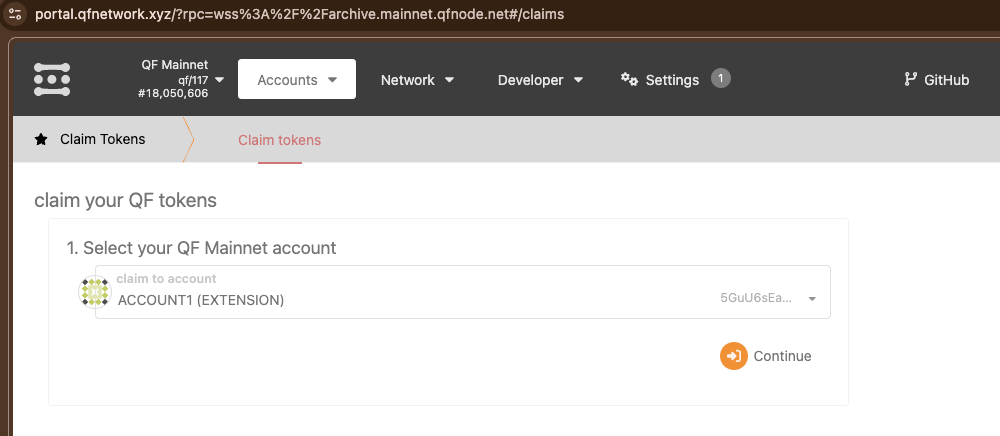The width and height of the screenshot is (1000, 436).
Task: Click the Settings gear icon
Action: point(629,79)
